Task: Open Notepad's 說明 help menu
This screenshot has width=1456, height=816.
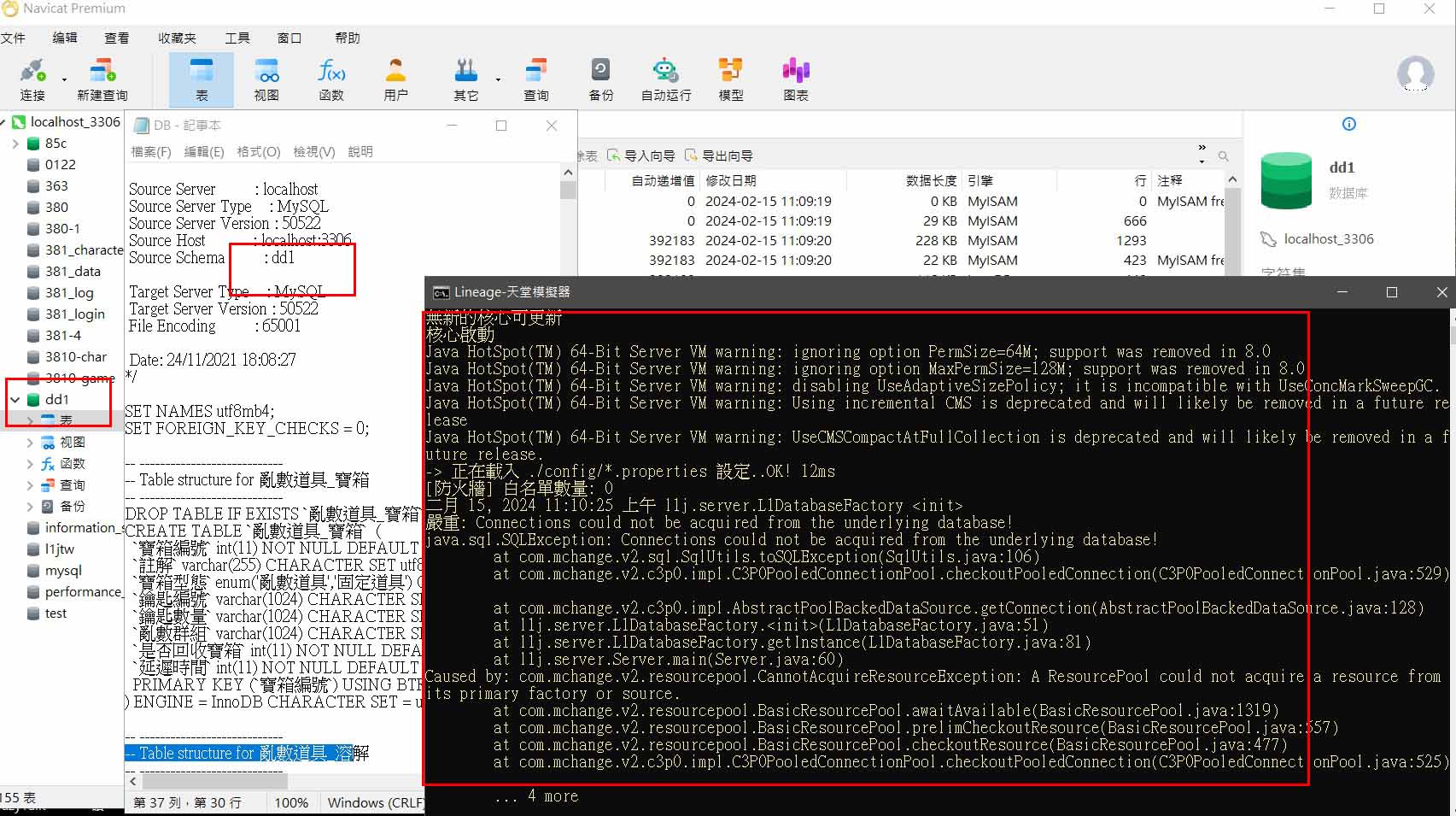Action: [x=360, y=151]
